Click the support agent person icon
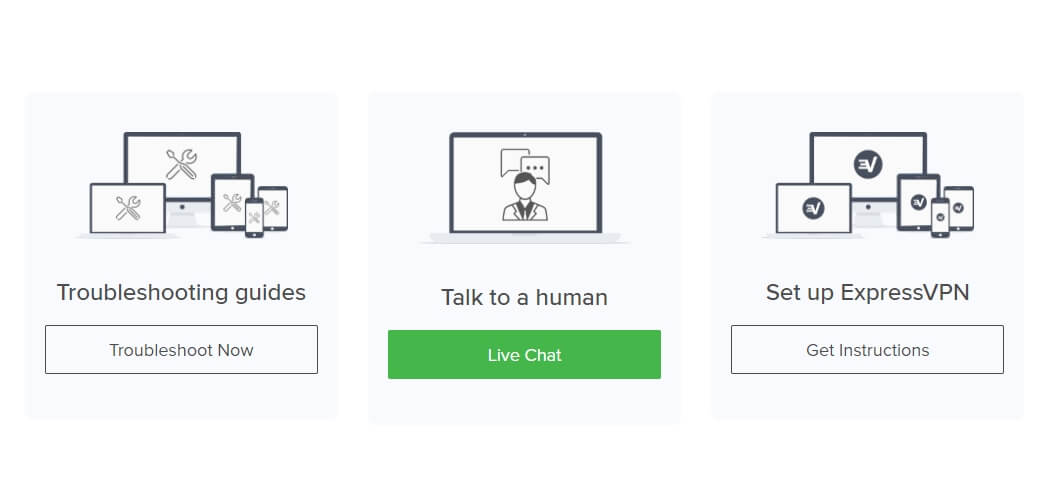The width and height of the screenshot is (1052, 494). [x=525, y=197]
